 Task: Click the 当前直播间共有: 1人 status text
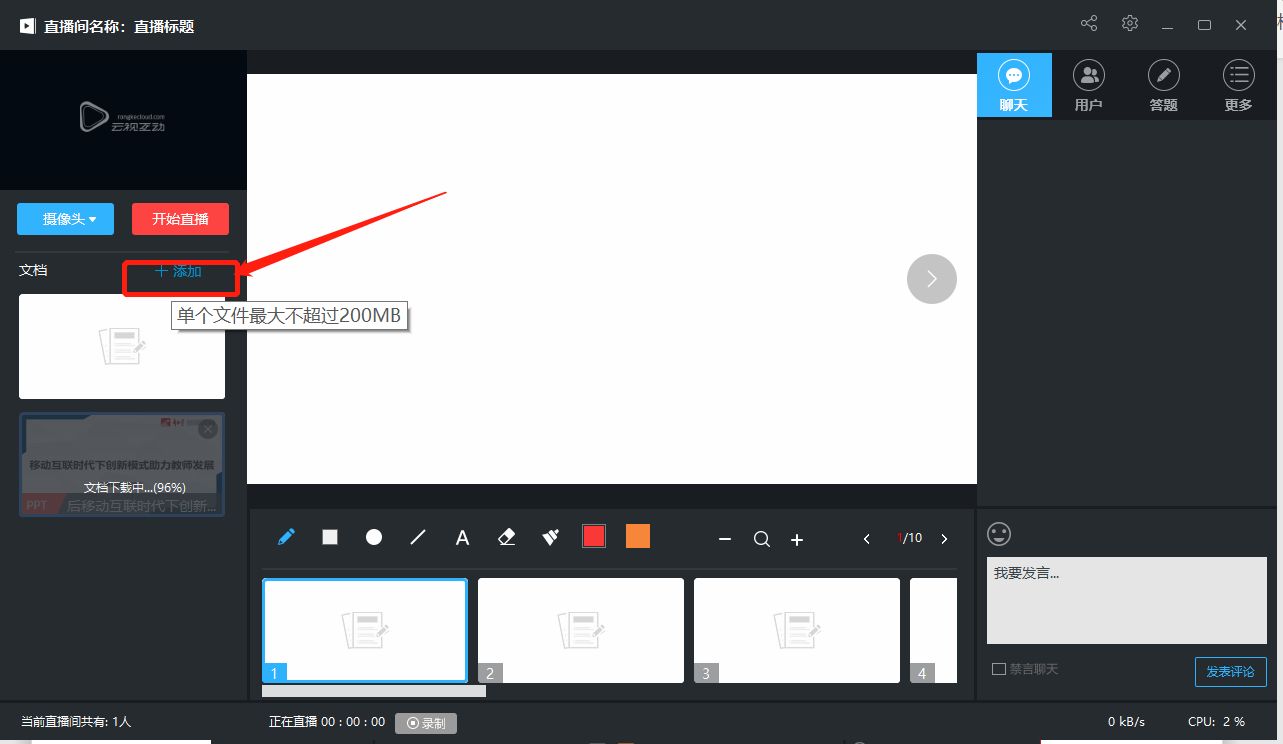pyautogui.click(x=76, y=722)
